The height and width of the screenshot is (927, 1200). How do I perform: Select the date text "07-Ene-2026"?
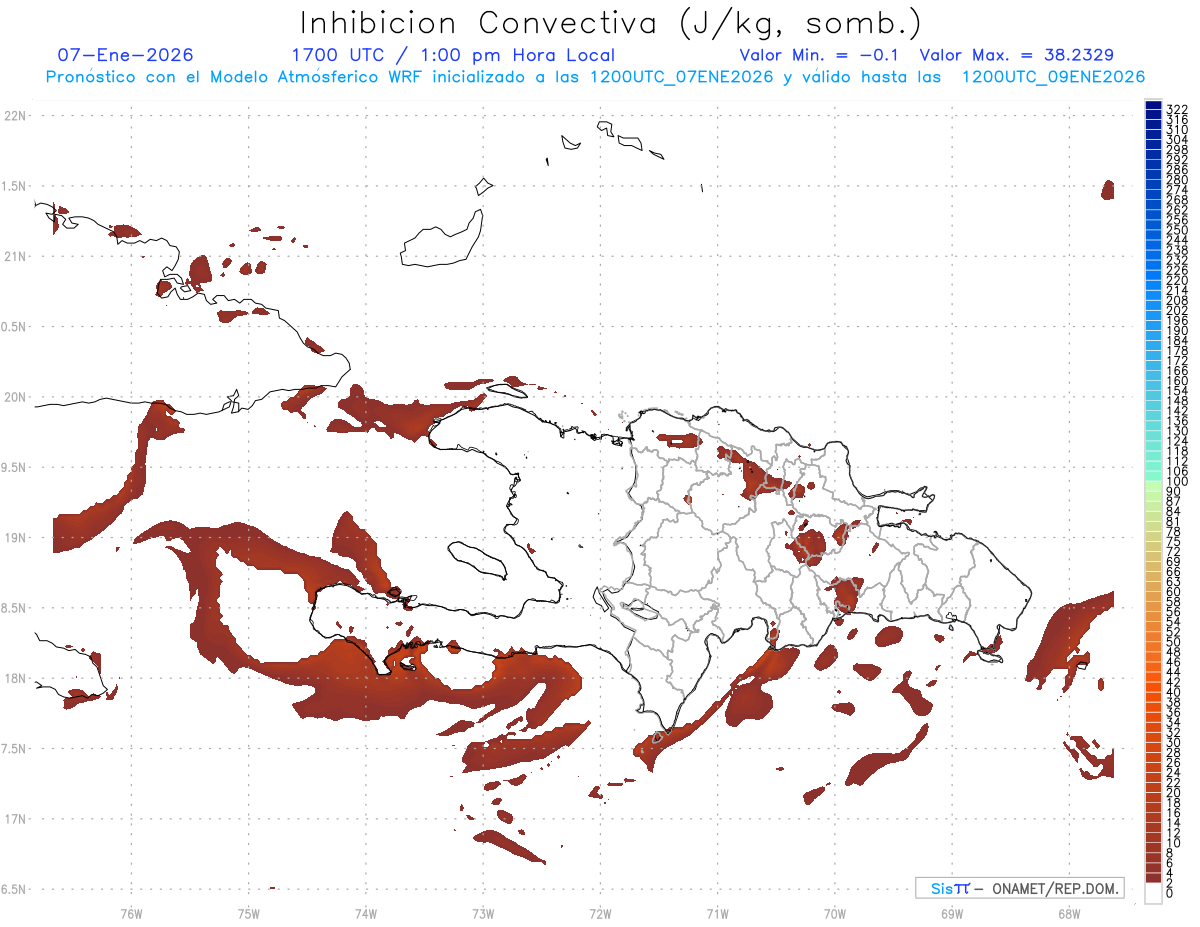coord(126,55)
